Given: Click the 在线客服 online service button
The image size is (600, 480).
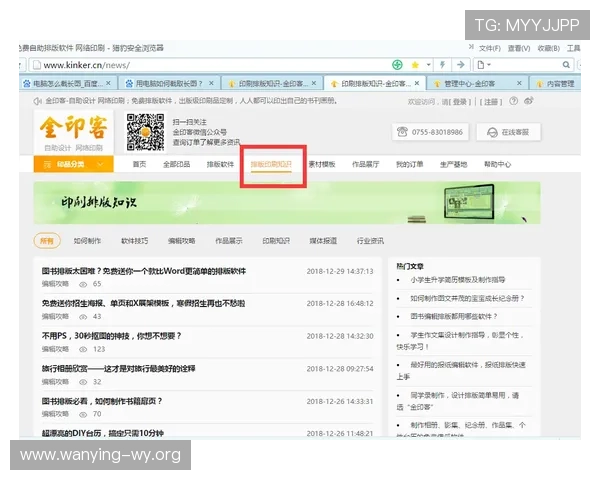Looking at the screenshot, I should 509,132.
